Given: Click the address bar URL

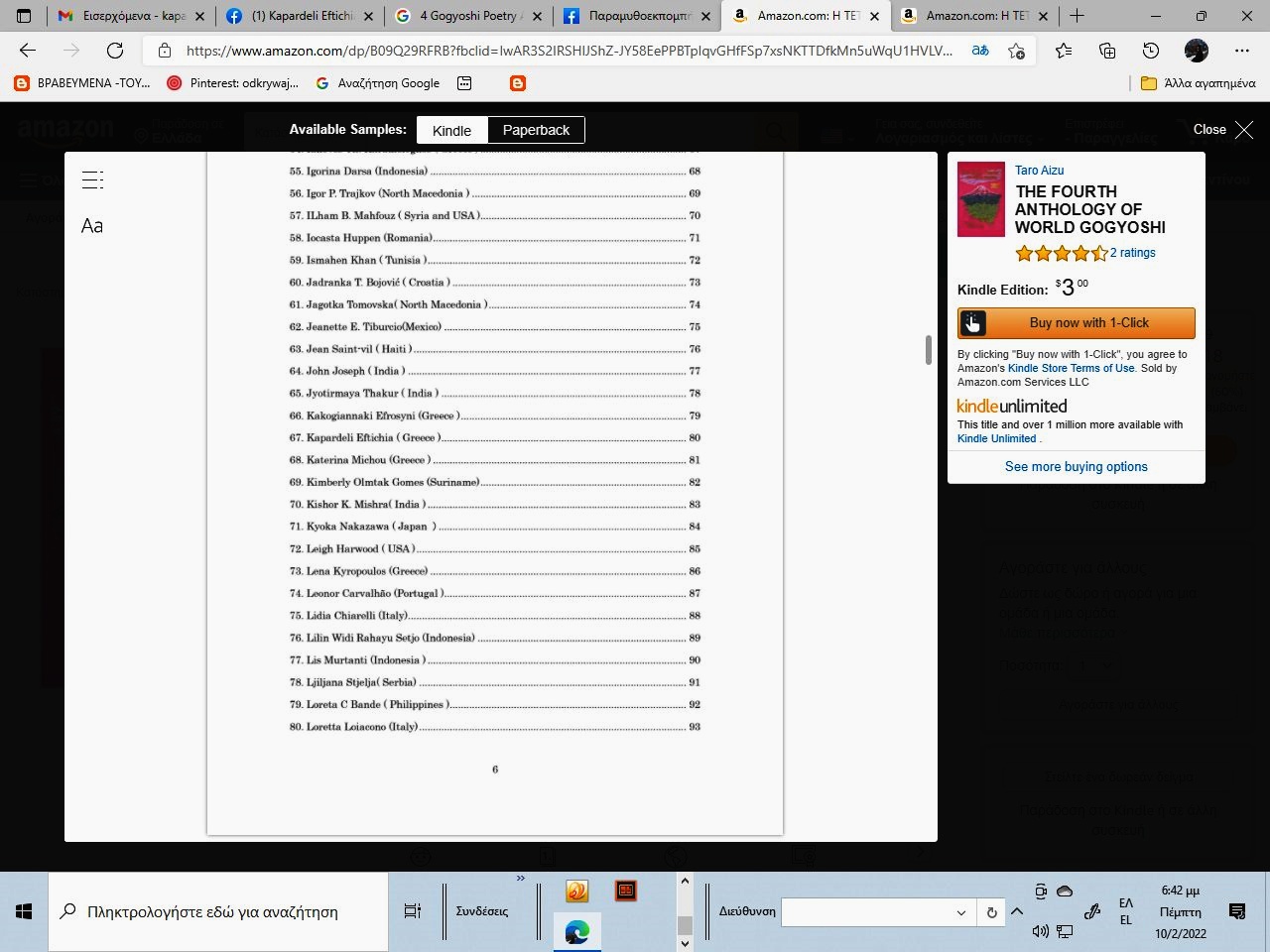Looking at the screenshot, I should [x=569, y=51].
